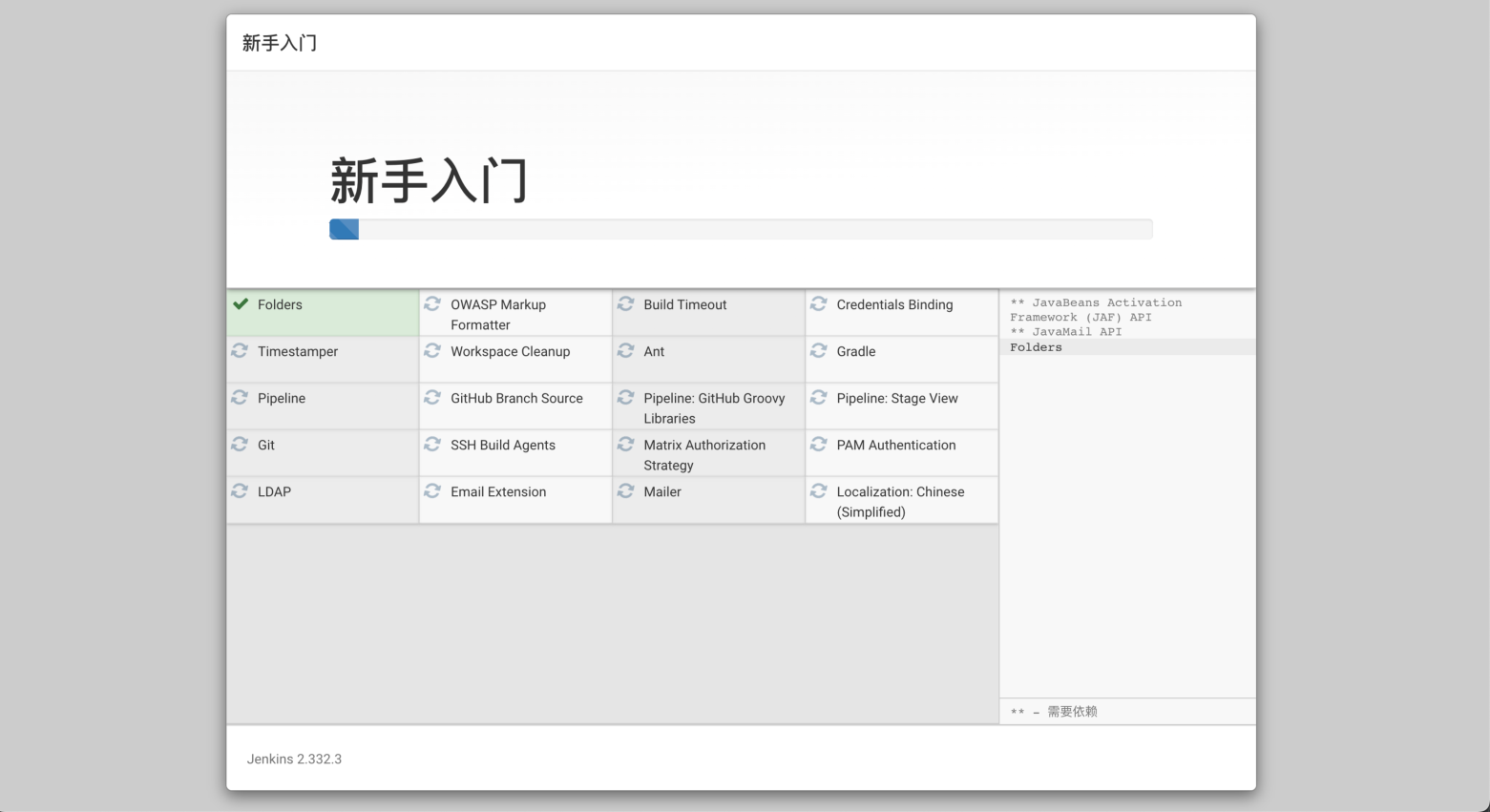
Task: Select the Folders plugin name
Action: click(x=280, y=304)
